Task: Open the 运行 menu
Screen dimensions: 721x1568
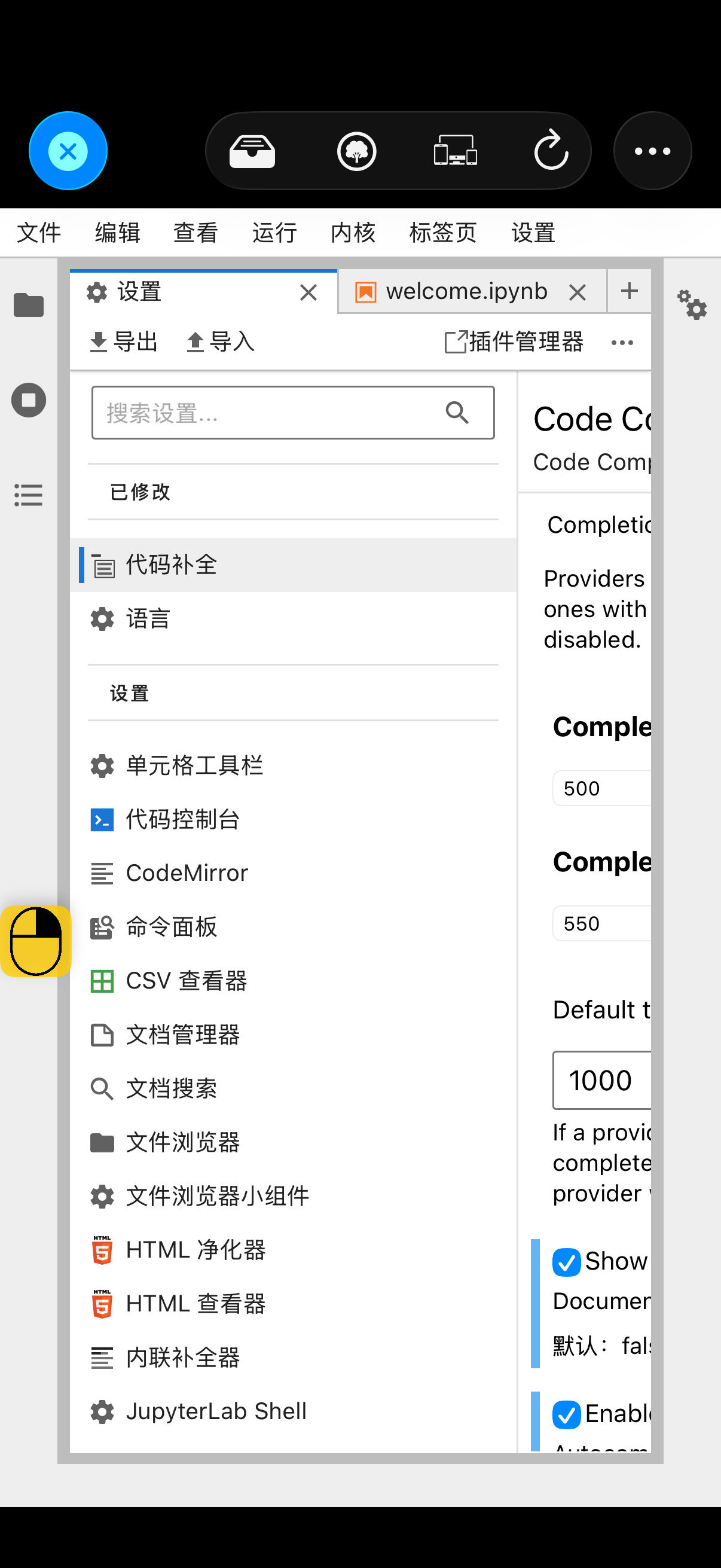Action: 274,233
